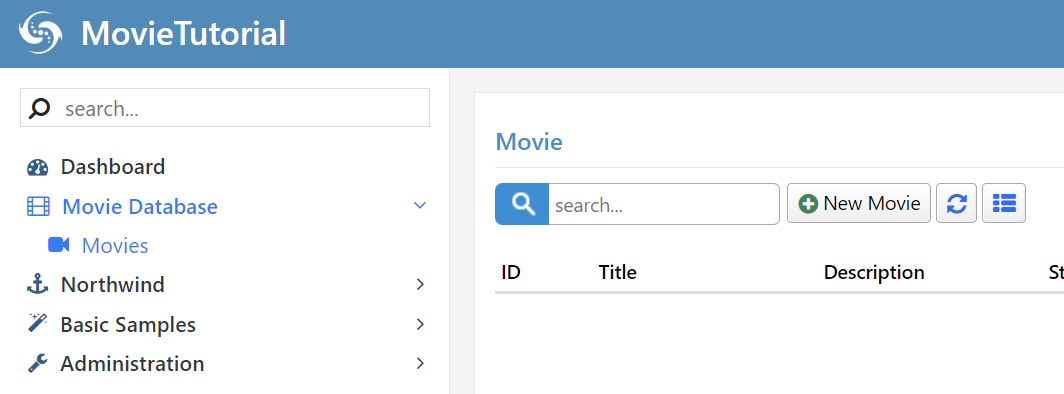Collapse the Movie Database chevron
This screenshot has height=394, width=1064.
tap(420, 205)
